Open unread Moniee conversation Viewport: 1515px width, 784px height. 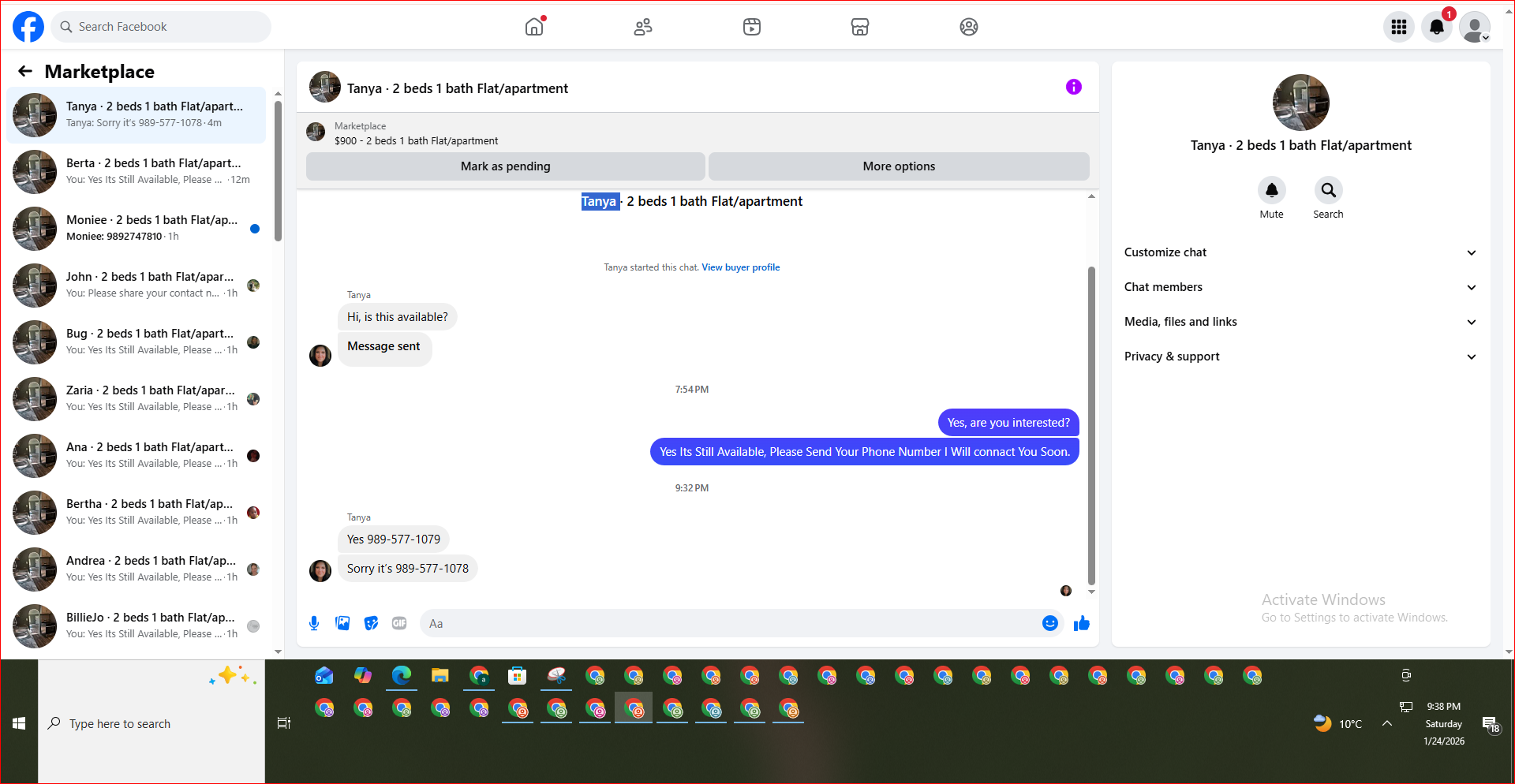point(137,228)
